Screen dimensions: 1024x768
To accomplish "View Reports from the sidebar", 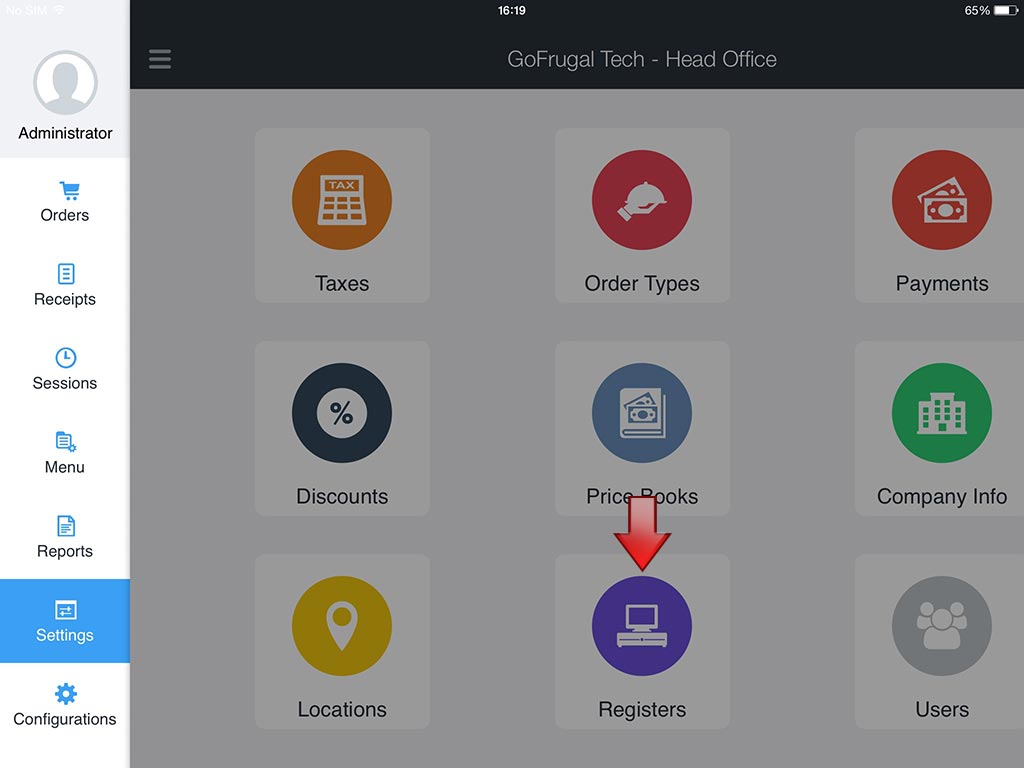I will click(65, 538).
